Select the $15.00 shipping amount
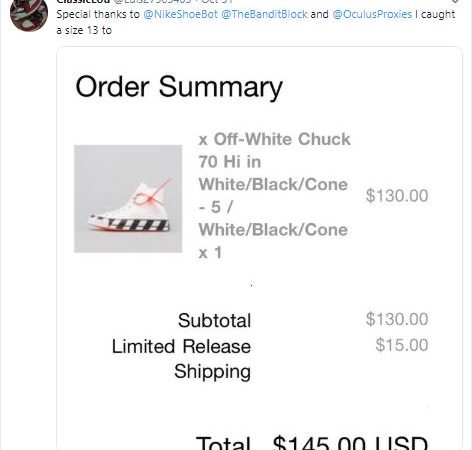The width and height of the screenshot is (472, 450). (402, 345)
